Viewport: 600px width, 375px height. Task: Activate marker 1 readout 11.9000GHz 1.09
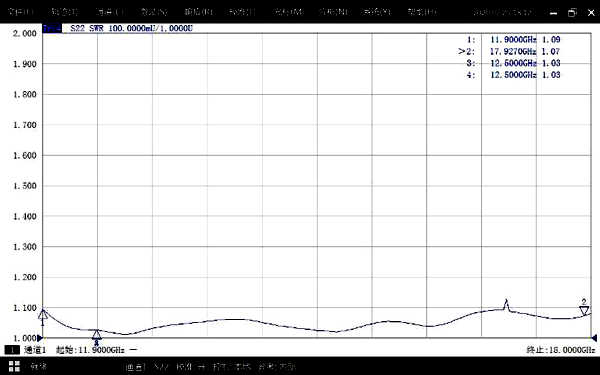point(514,39)
